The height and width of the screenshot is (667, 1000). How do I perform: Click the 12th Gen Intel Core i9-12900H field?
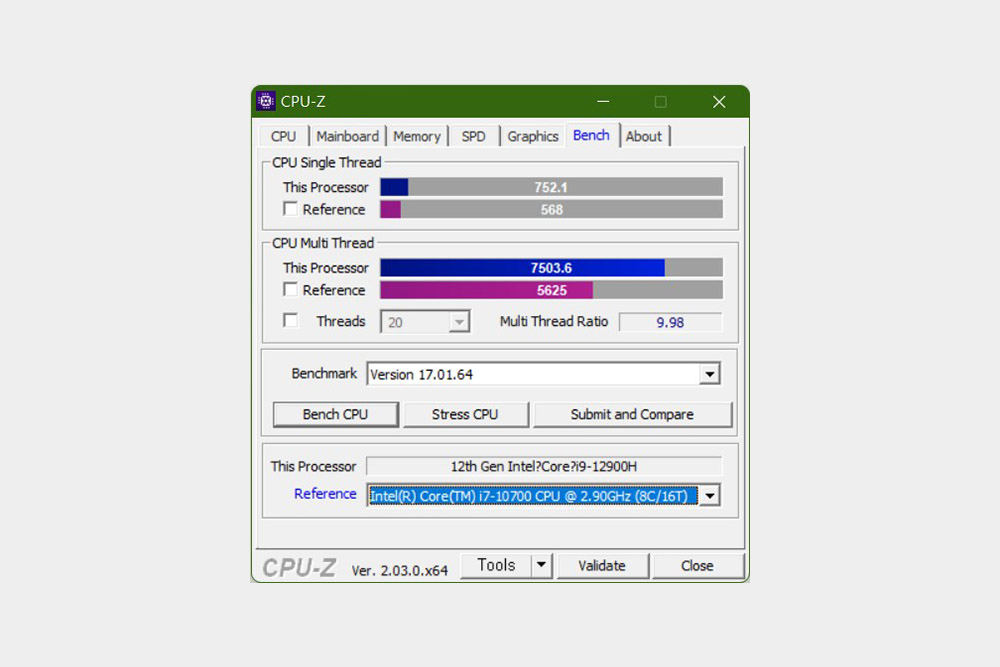coord(544,466)
